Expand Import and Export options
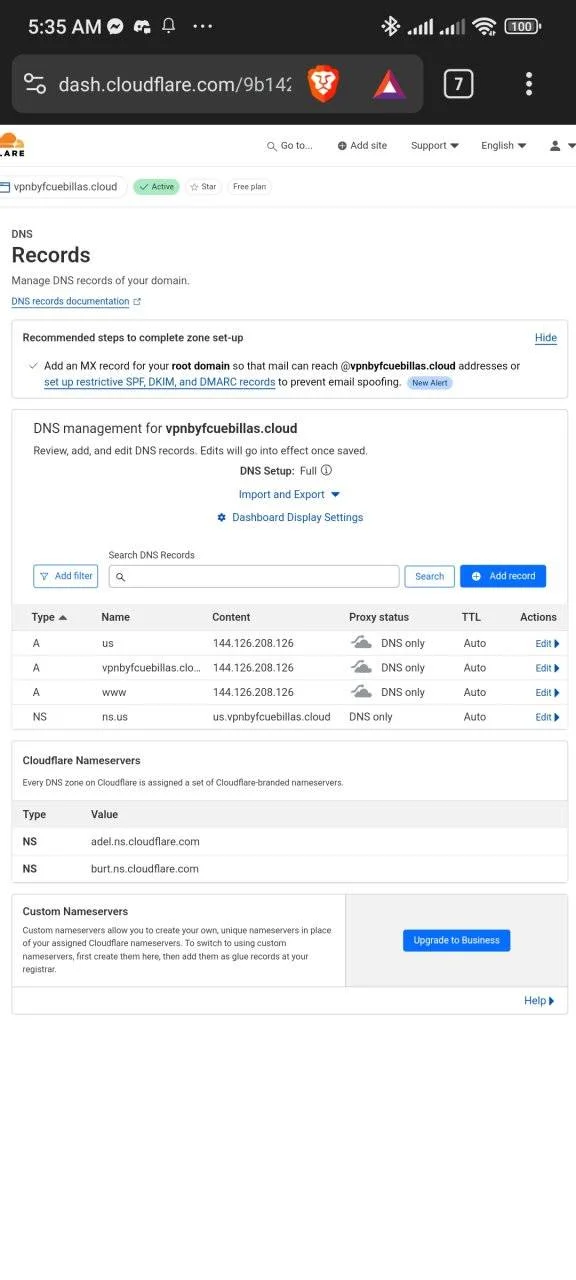Image resolution: width=576 pixels, height=1280 pixels. [x=290, y=494]
